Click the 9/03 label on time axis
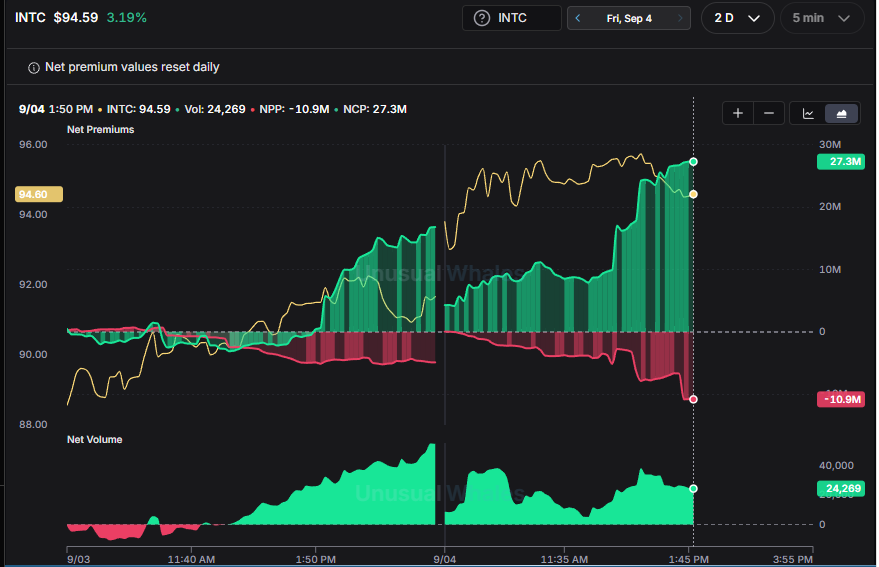879x567 pixels. click(78, 559)
